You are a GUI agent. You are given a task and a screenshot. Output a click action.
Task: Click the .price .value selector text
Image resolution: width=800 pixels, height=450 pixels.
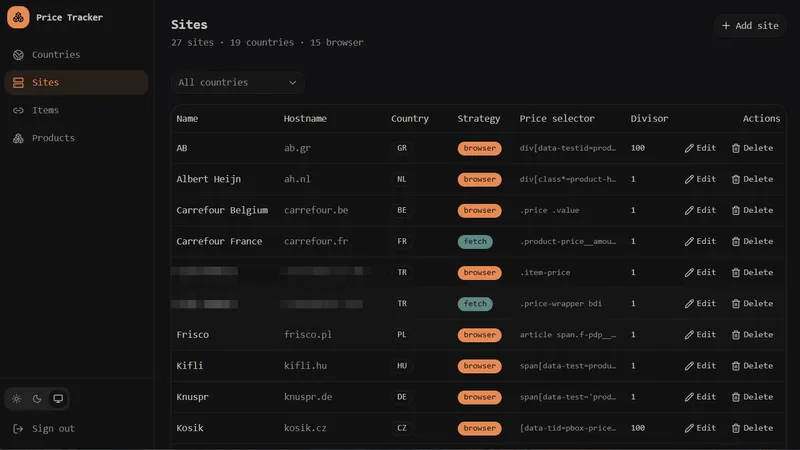click(x=549, y=210)
